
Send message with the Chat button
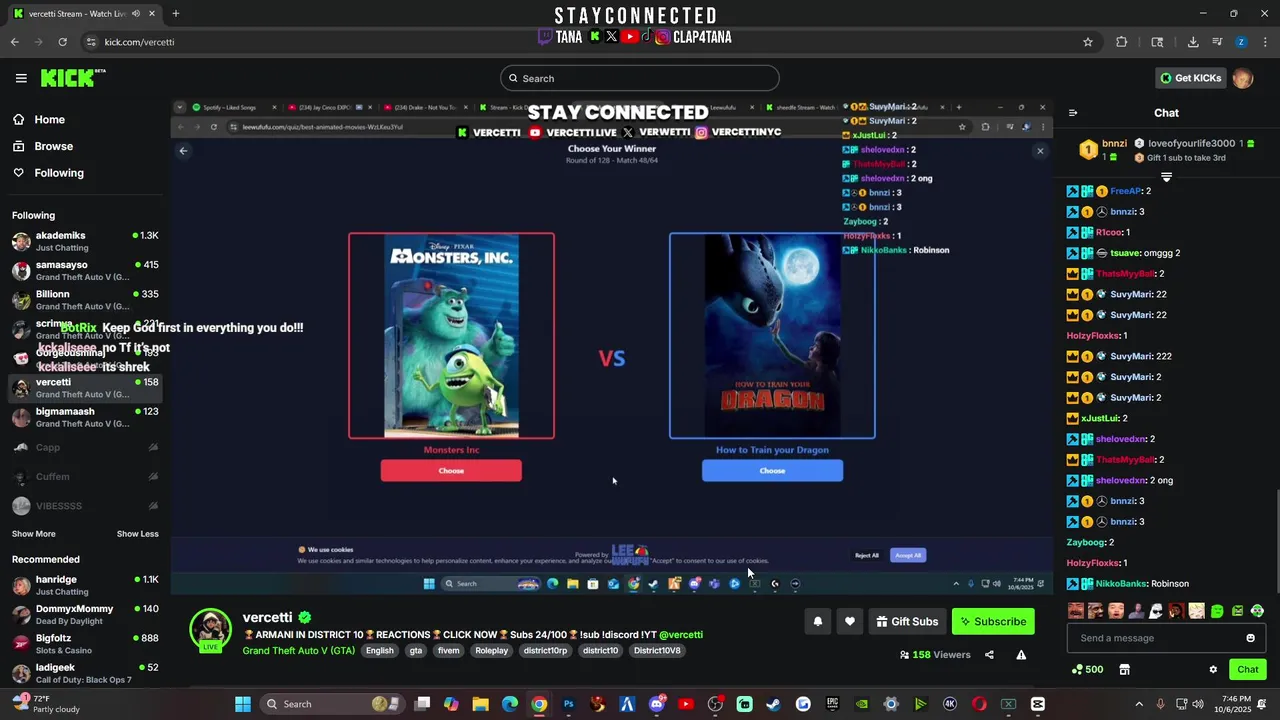click(1248, 670)
